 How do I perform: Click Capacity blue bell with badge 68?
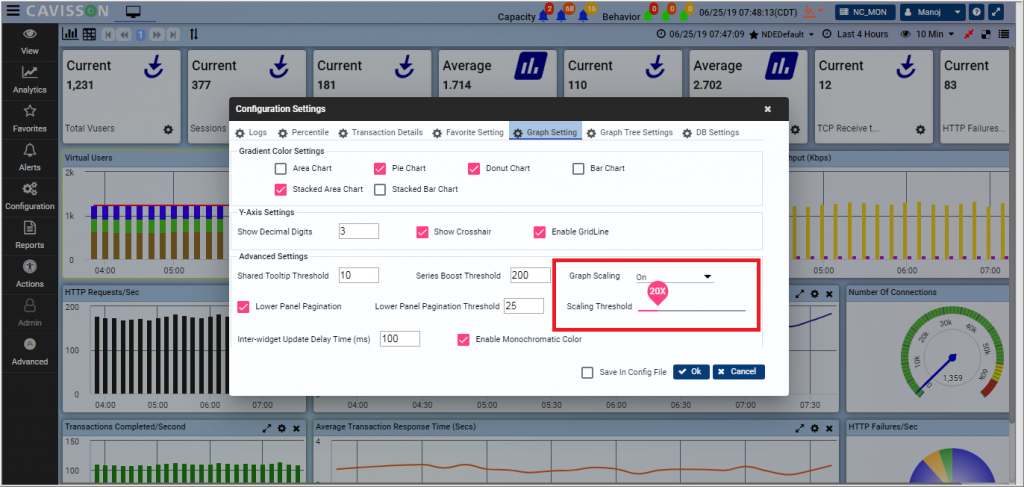tap(563, 14)
